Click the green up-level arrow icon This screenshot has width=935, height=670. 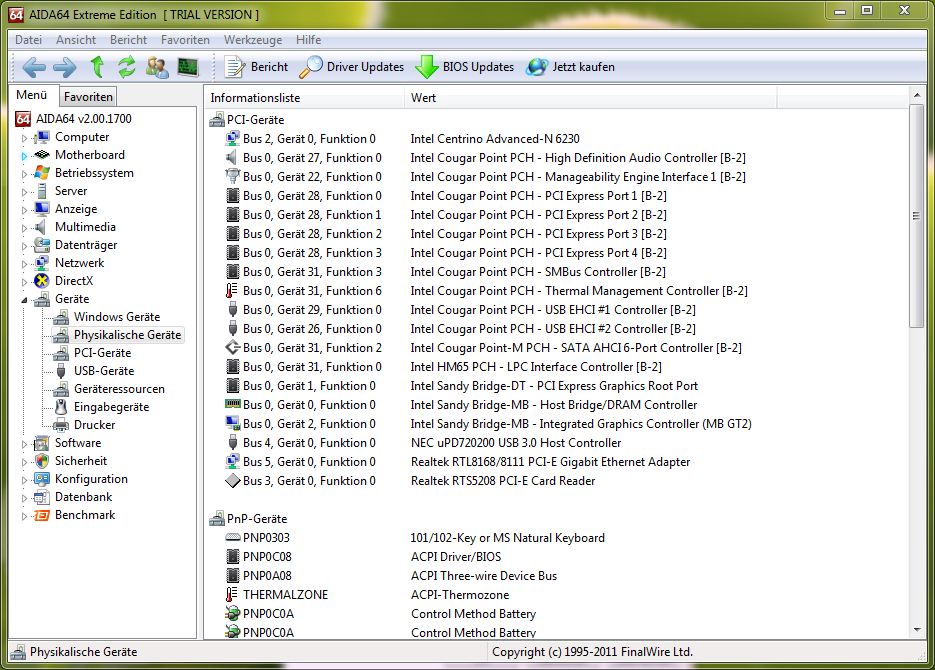click(97, 67)
